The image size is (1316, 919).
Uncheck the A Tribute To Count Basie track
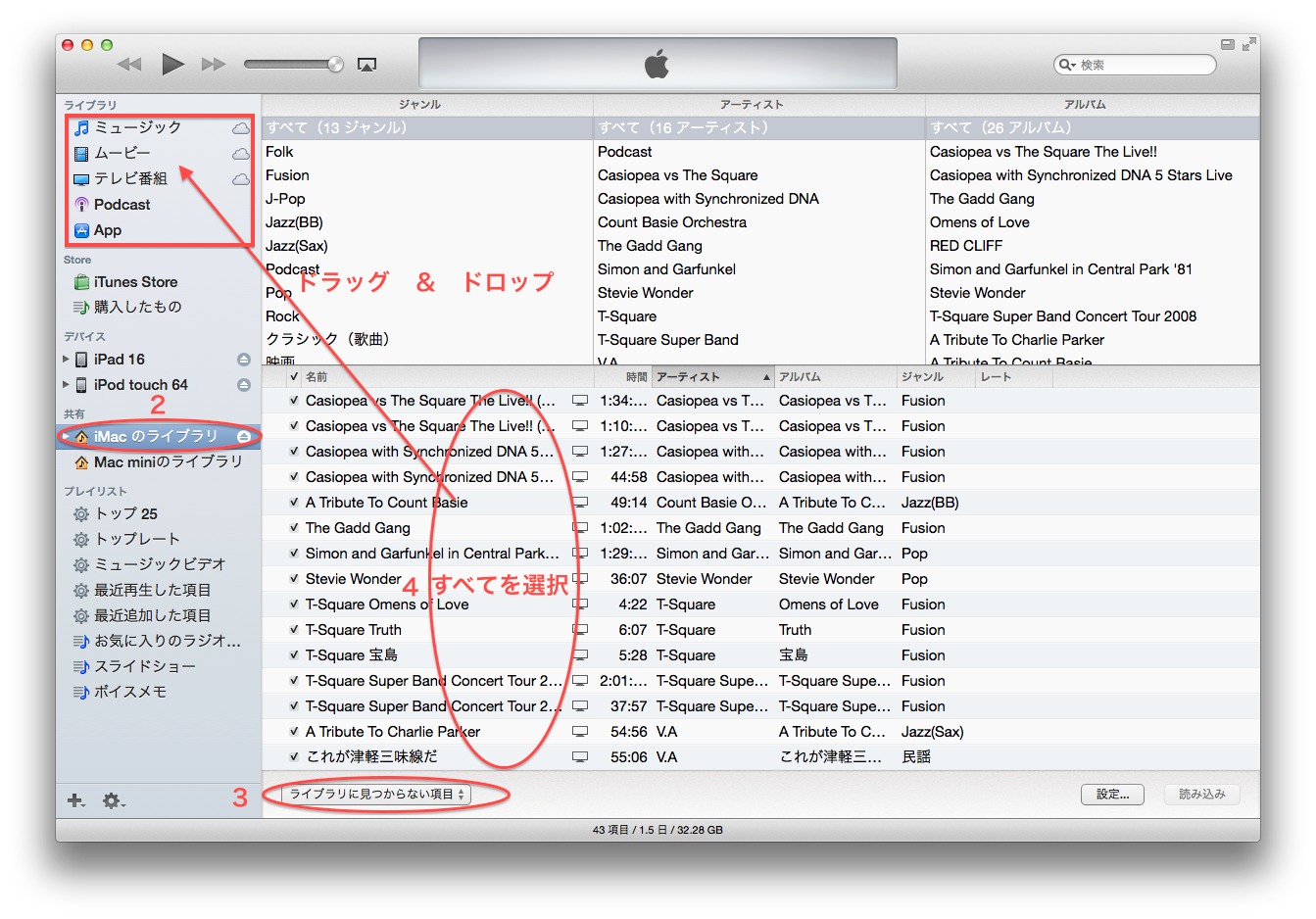pyautogui.click(x=294, y=503)
